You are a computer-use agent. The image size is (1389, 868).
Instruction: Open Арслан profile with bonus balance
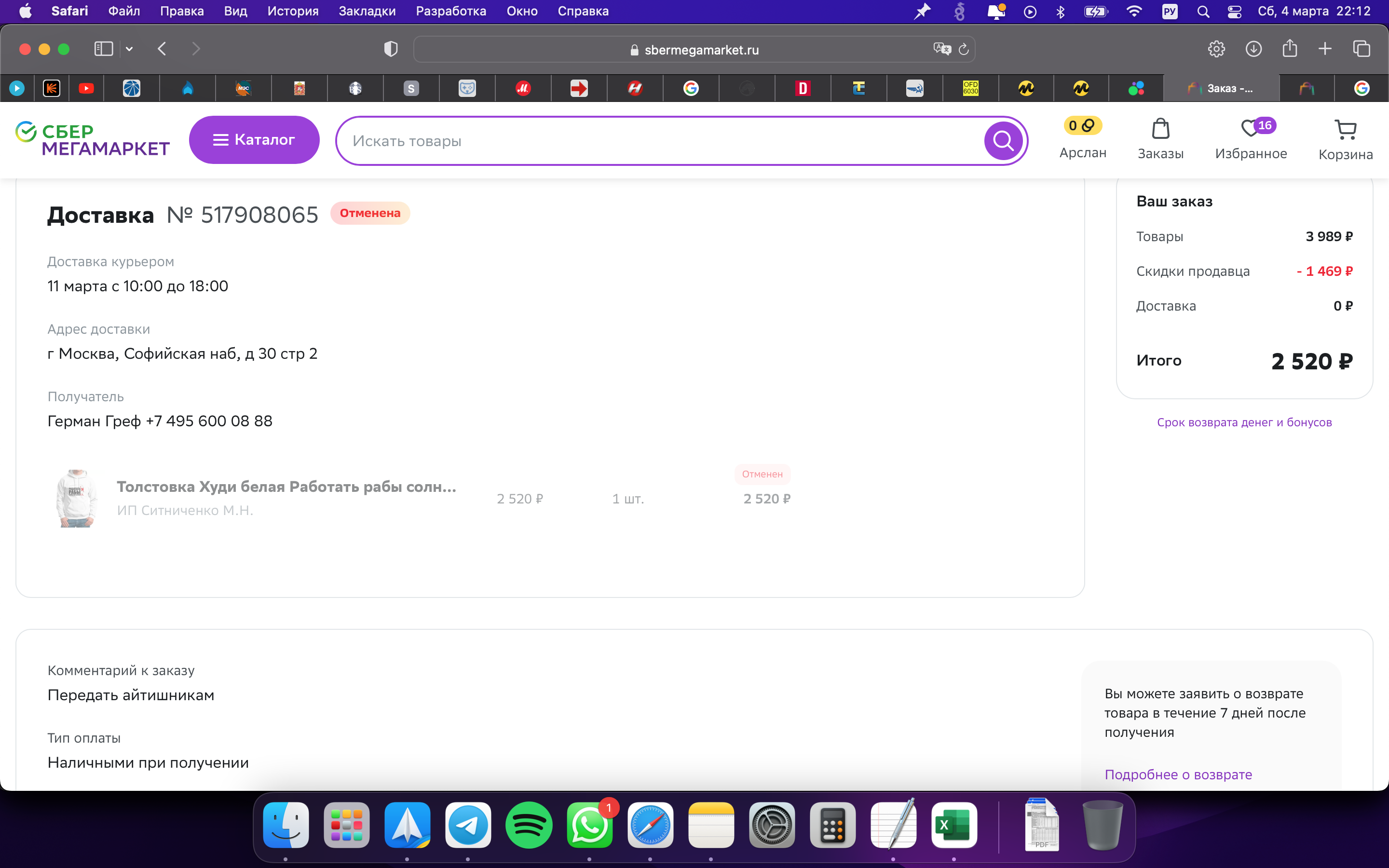[1082, 139]
